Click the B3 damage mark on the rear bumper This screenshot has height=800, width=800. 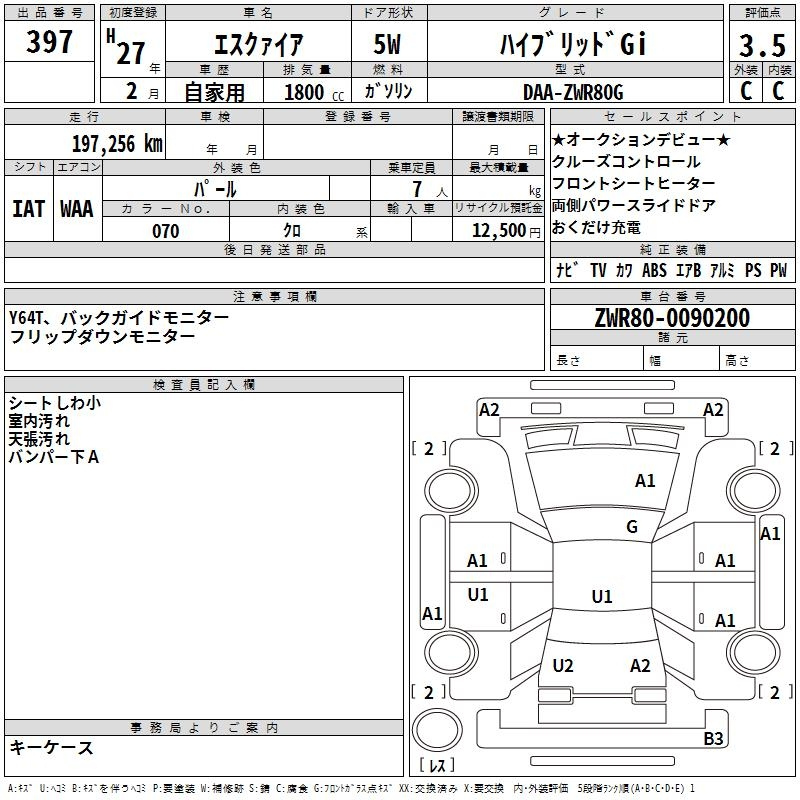click(x=713, y=739)
